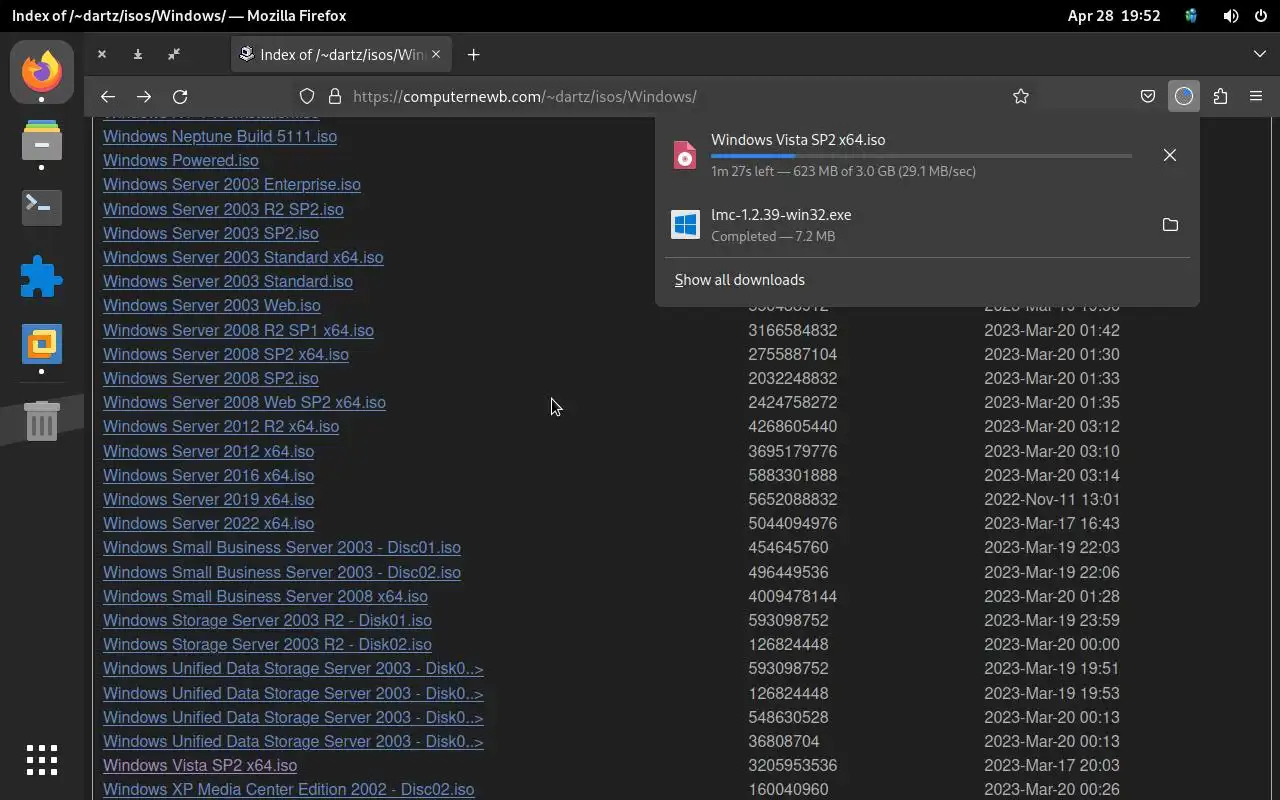
Task: Click the date 2022-Nov-11 13:01
Action: tap(1052, 499)
